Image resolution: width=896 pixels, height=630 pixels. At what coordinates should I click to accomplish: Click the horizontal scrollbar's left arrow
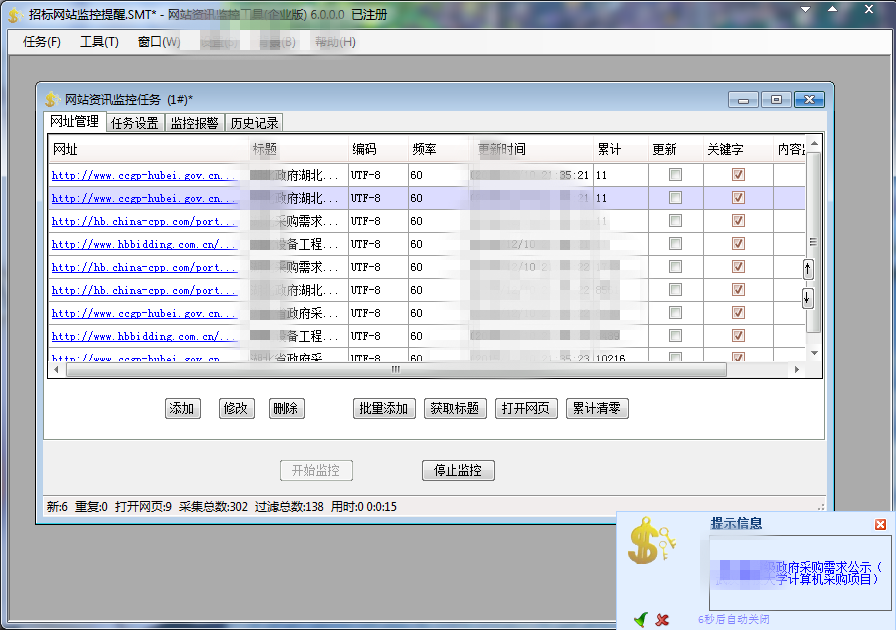pyautogui.click(x=56, y=369)
